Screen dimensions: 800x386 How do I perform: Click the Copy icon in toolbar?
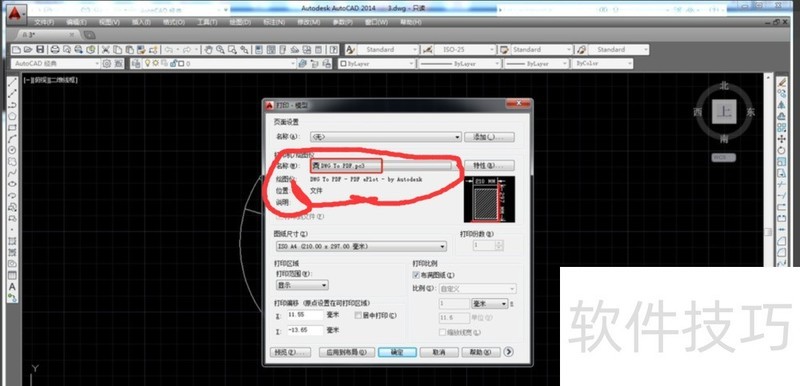117,49
